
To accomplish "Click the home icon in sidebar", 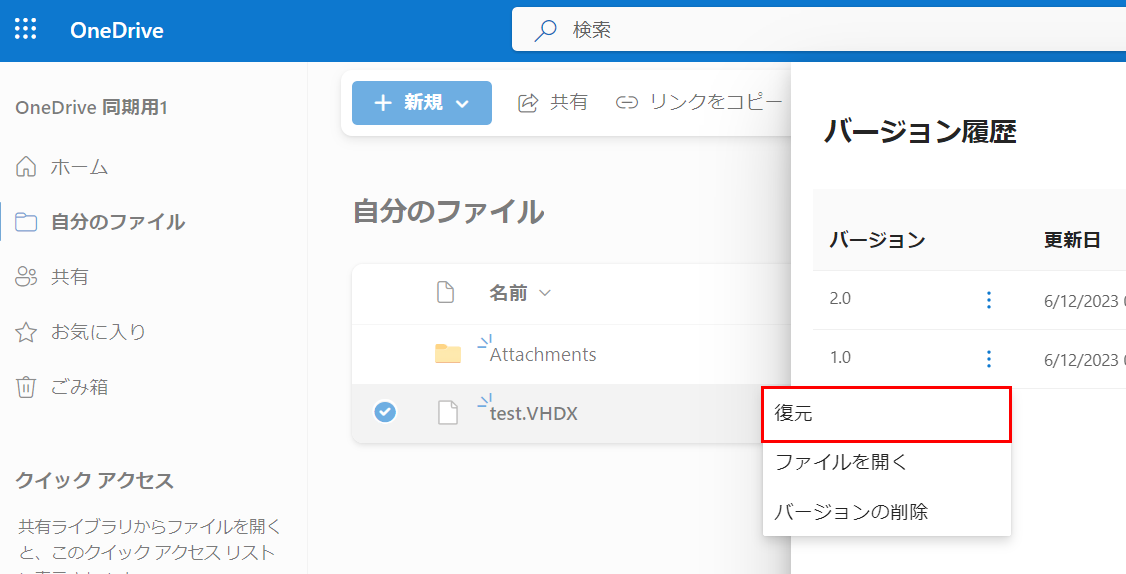I will [26, 167].
